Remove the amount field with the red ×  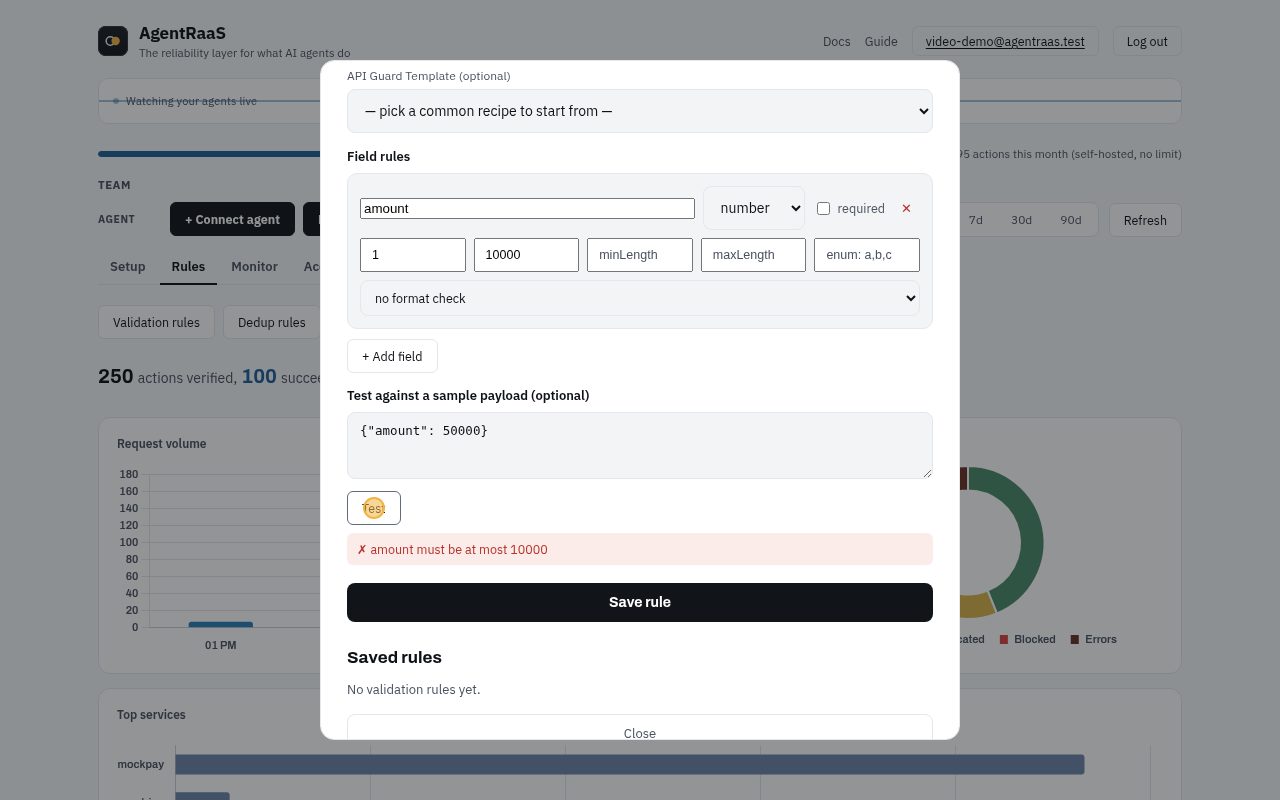(x=906, y=208)
